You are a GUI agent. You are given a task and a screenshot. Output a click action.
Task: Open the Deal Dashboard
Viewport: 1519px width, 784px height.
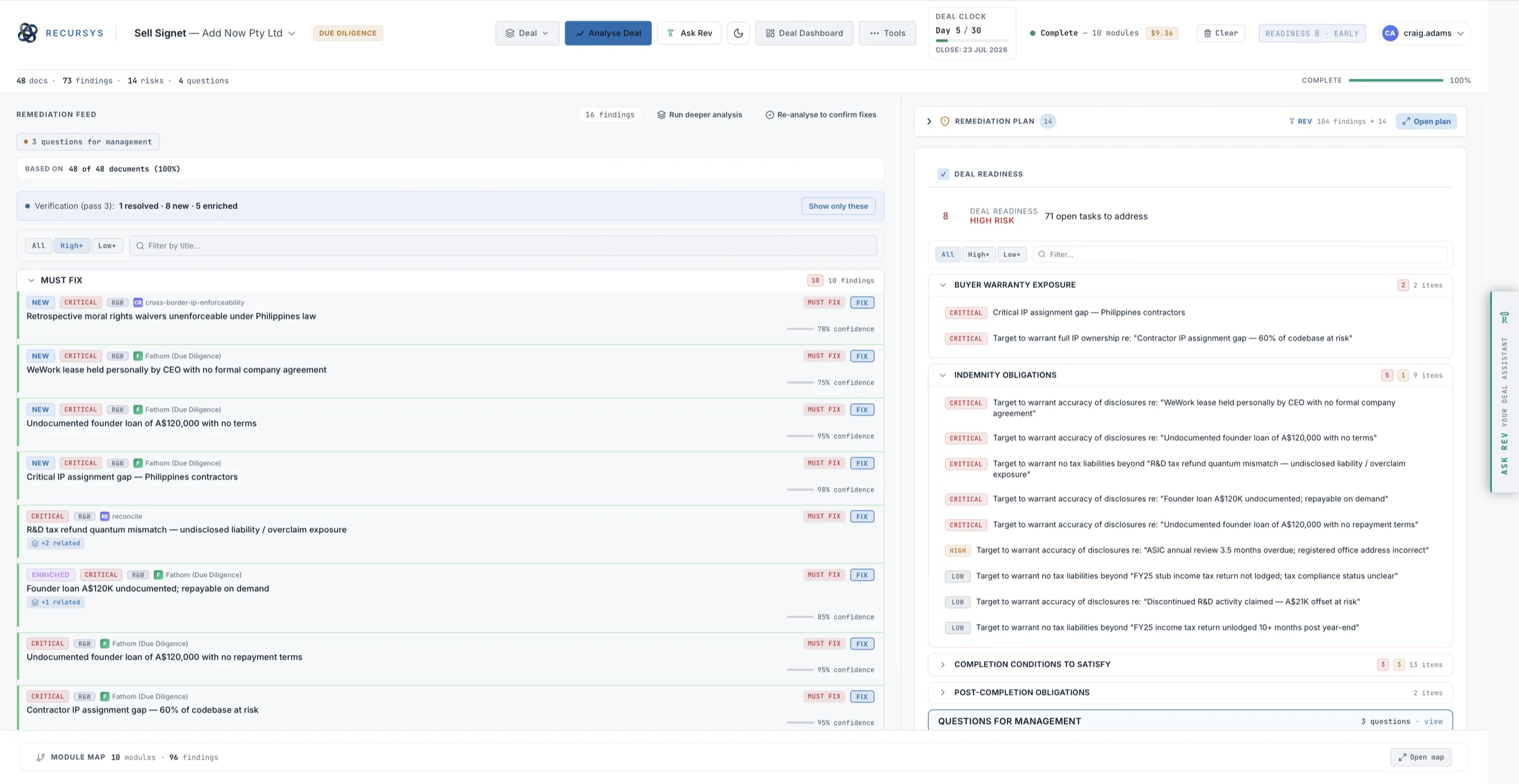point(804,33)
